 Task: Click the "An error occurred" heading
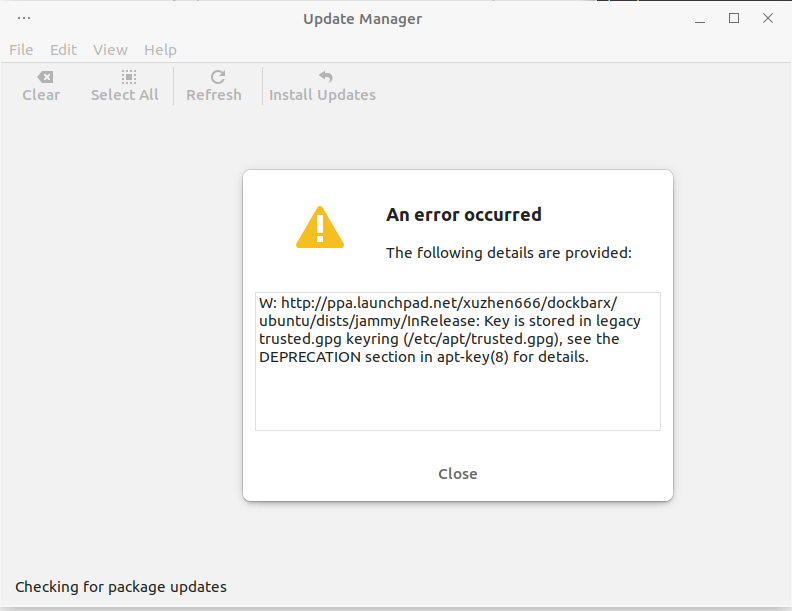point(464,215)
